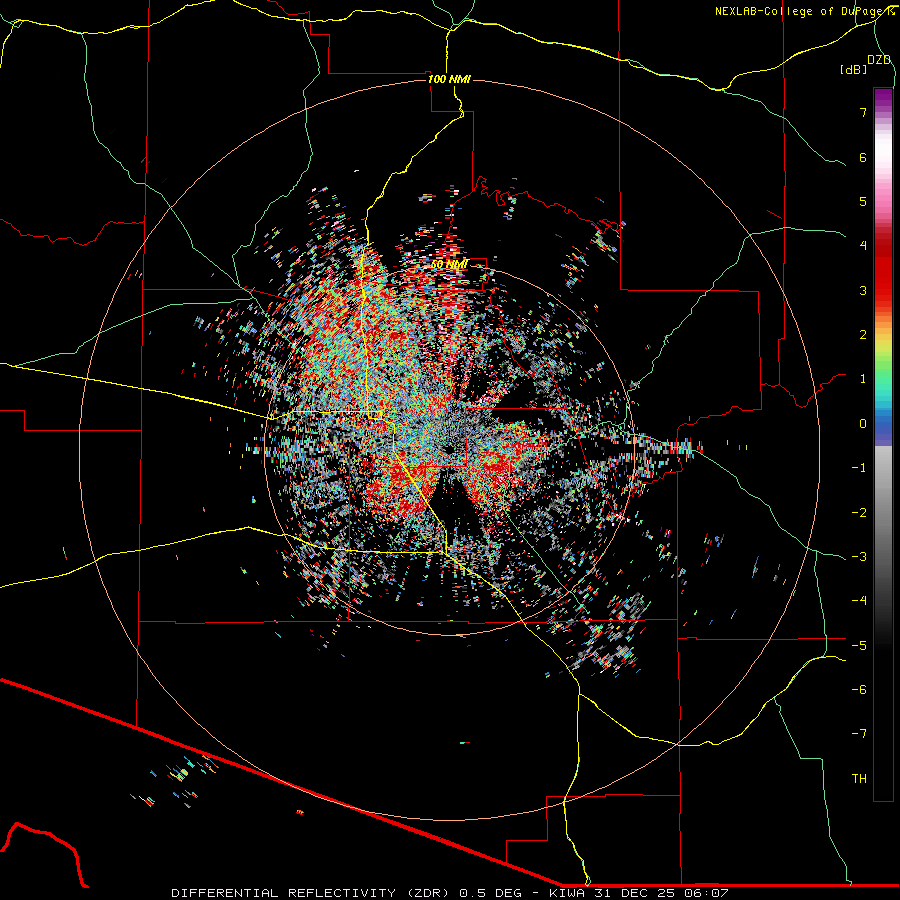Viewport: 900px width, 900px height.
Task: Click the 3 value on color scale
Action: pos(863,290)
